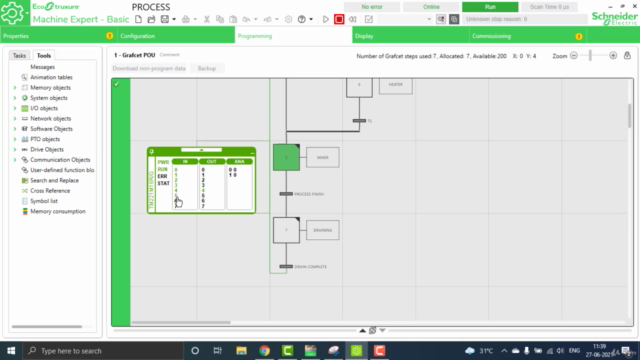Screen dimensions: 640x360
Task: Click the print icon
Action: (186, 19)
